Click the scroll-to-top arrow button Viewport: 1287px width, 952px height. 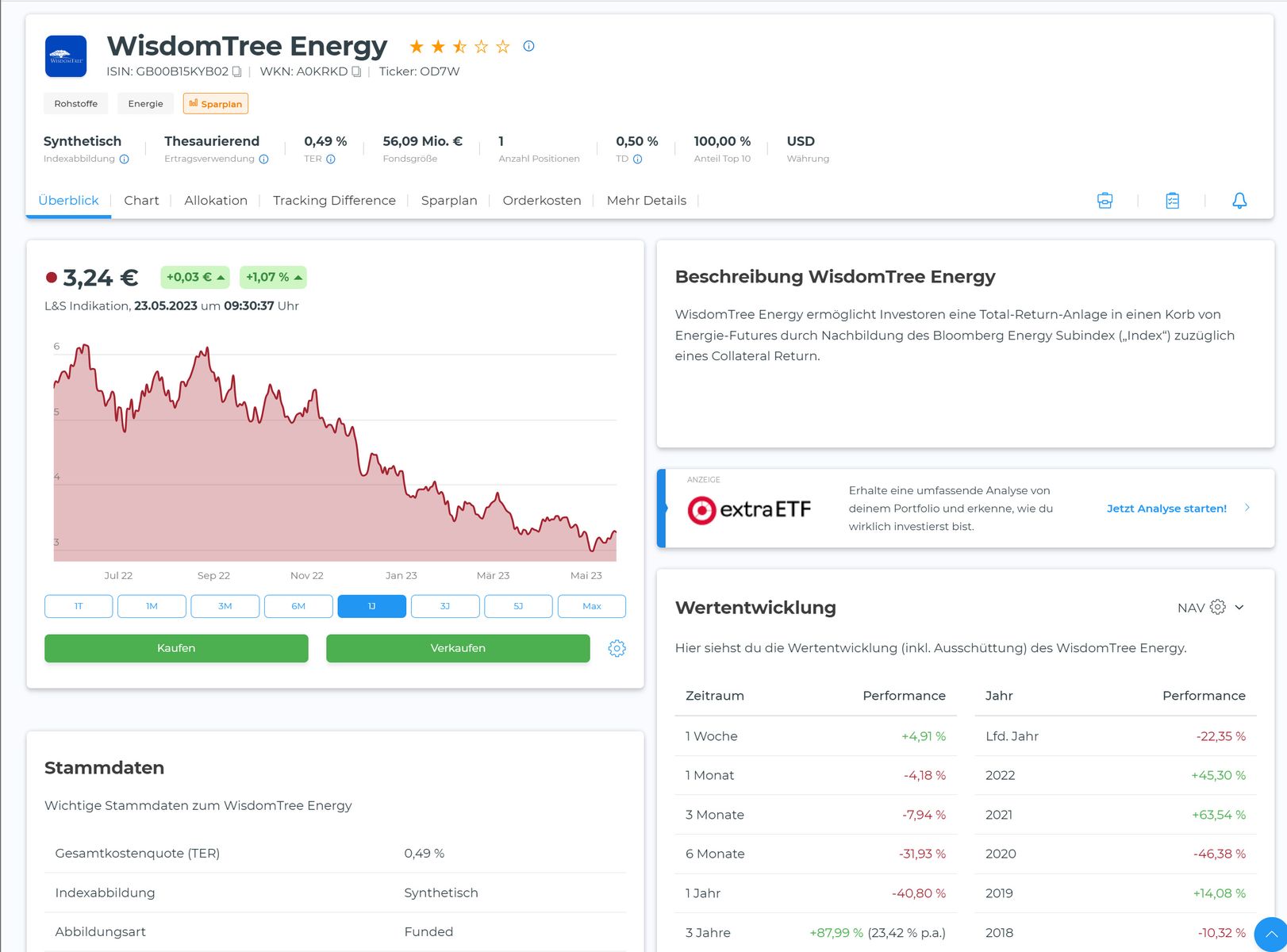1271,935
